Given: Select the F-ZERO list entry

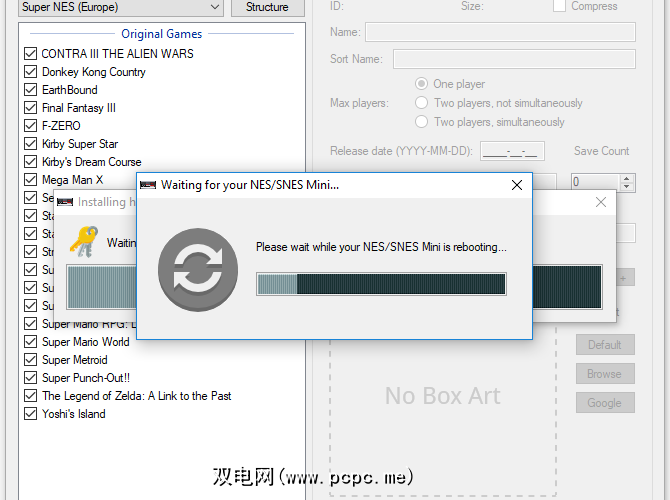Looking at the screenshot, I should [61, 126].
